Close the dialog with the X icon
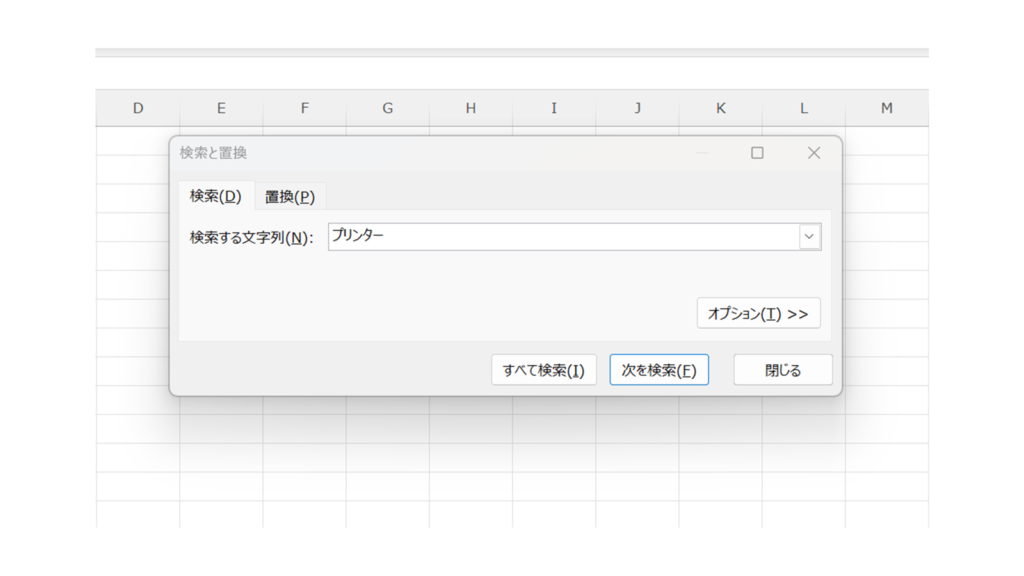The image size is (1024, 576). pos(813,153)
